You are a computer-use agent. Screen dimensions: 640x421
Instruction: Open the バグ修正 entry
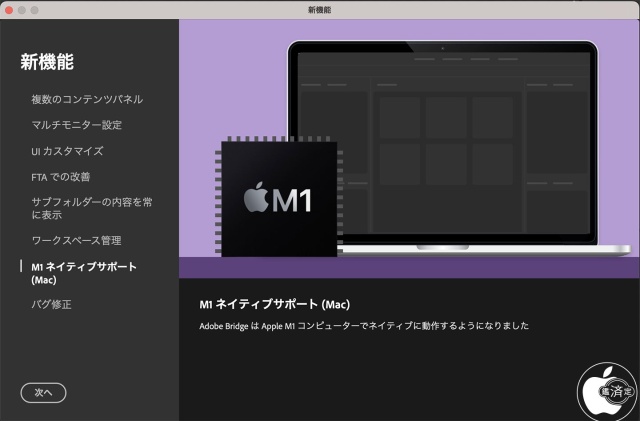(51, 304)
